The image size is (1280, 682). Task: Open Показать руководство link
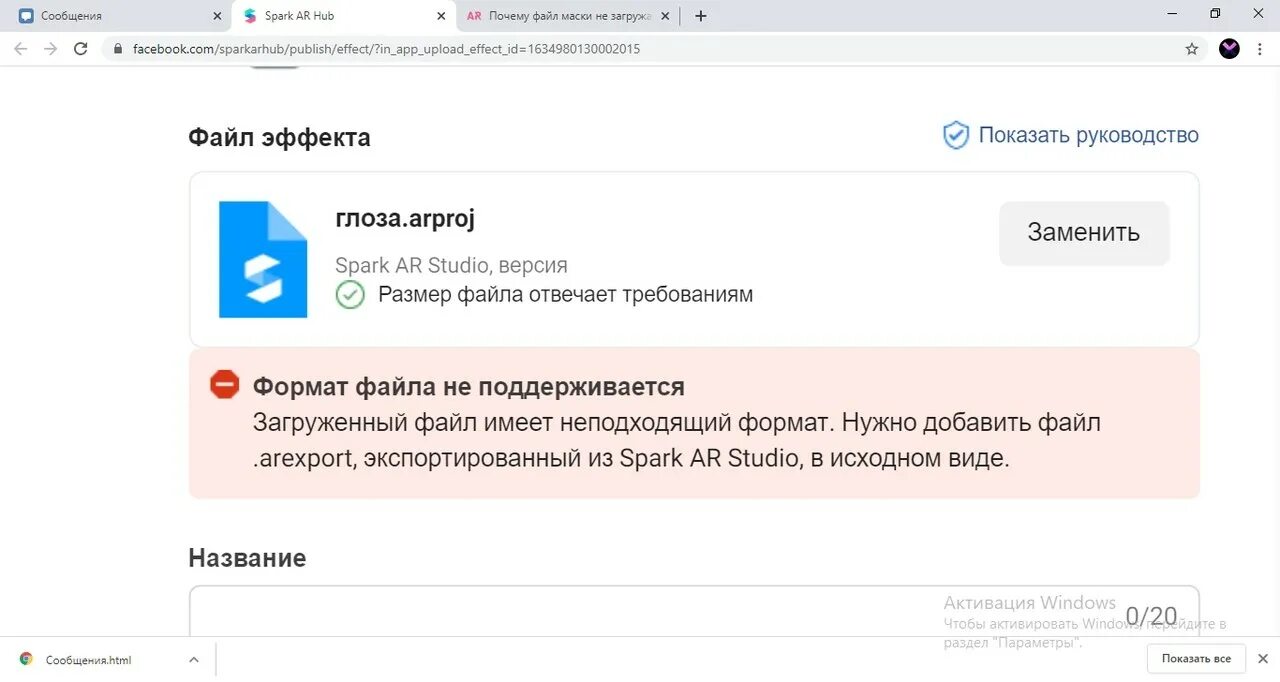tap(1088, 135)
